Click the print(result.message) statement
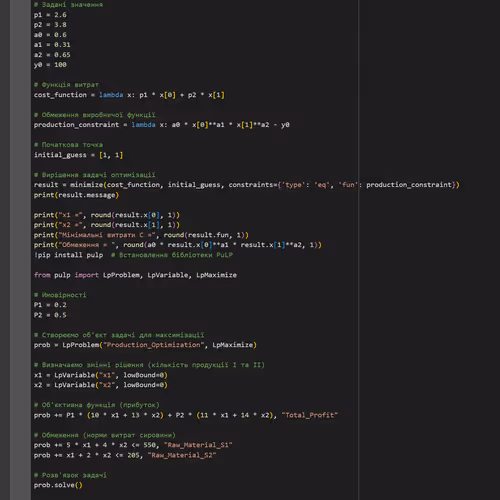The height and width of the screenshot is (500, 500). tap(76, 195)
